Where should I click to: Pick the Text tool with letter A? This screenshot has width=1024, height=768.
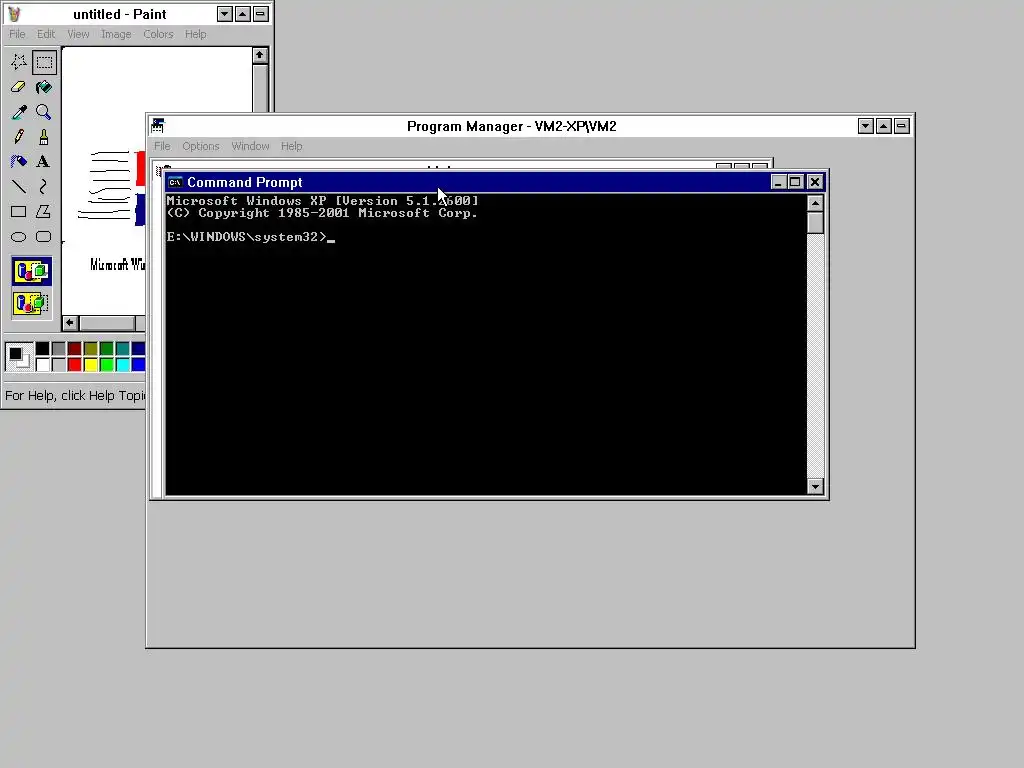coord(44,161)
